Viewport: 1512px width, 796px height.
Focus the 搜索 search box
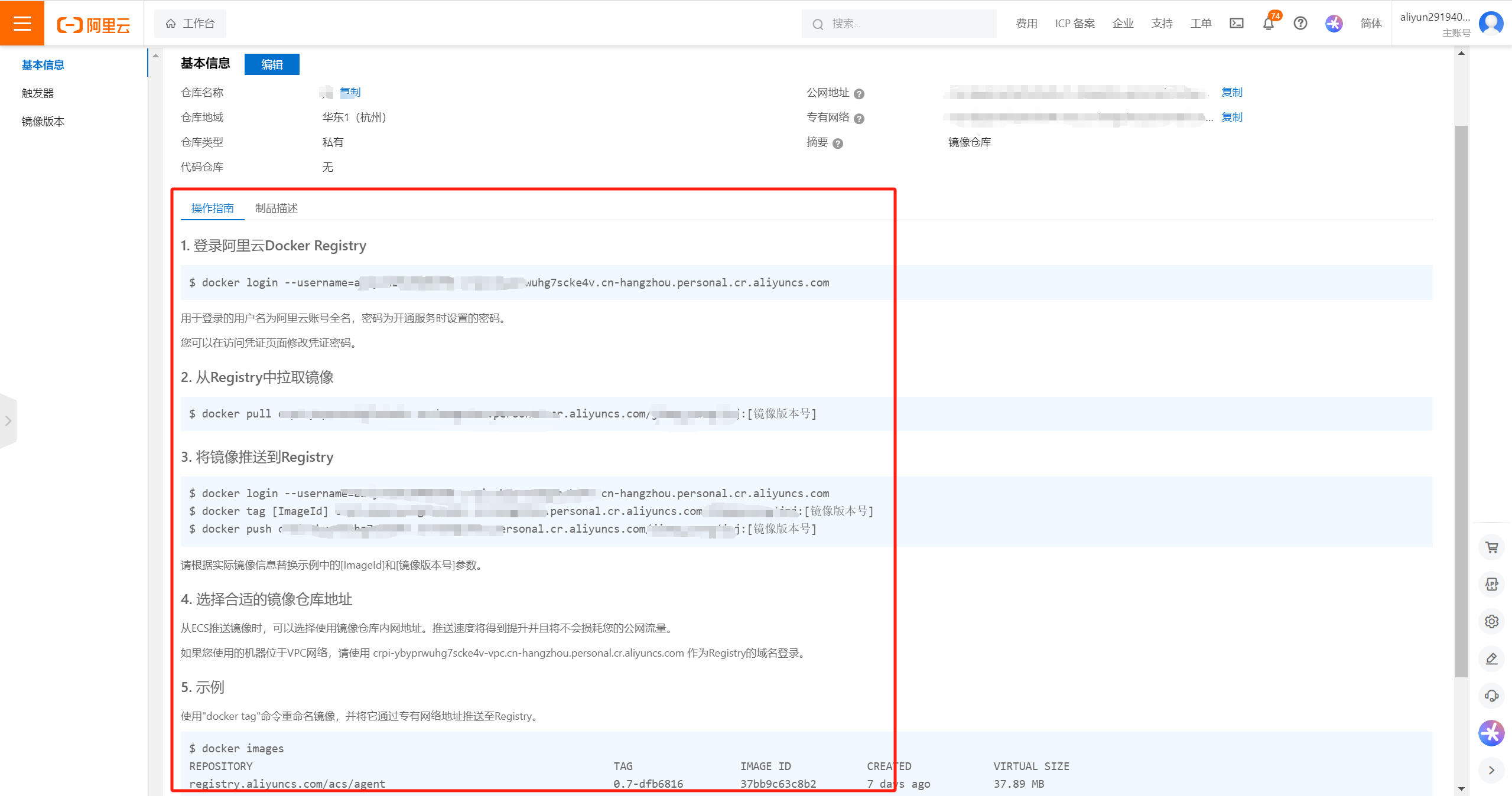tap(899, 24)
